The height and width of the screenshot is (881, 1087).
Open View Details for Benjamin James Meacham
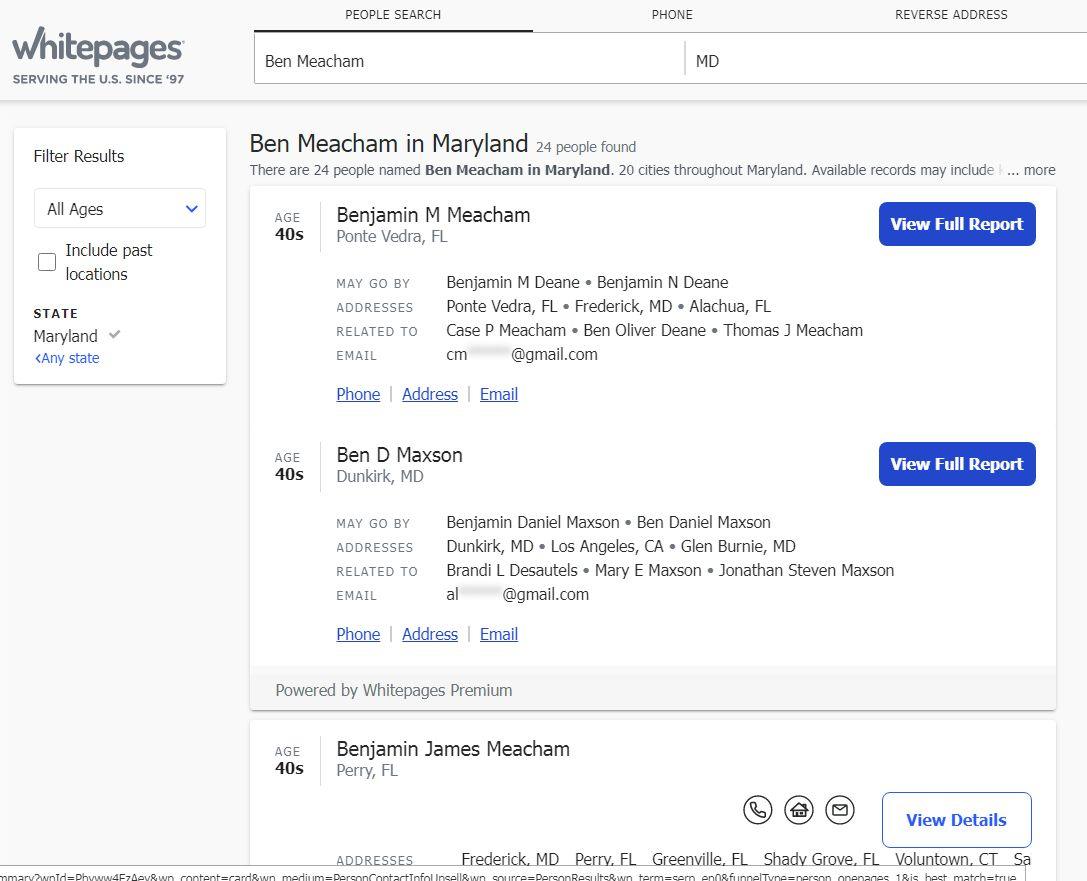(x=956, y=820)
